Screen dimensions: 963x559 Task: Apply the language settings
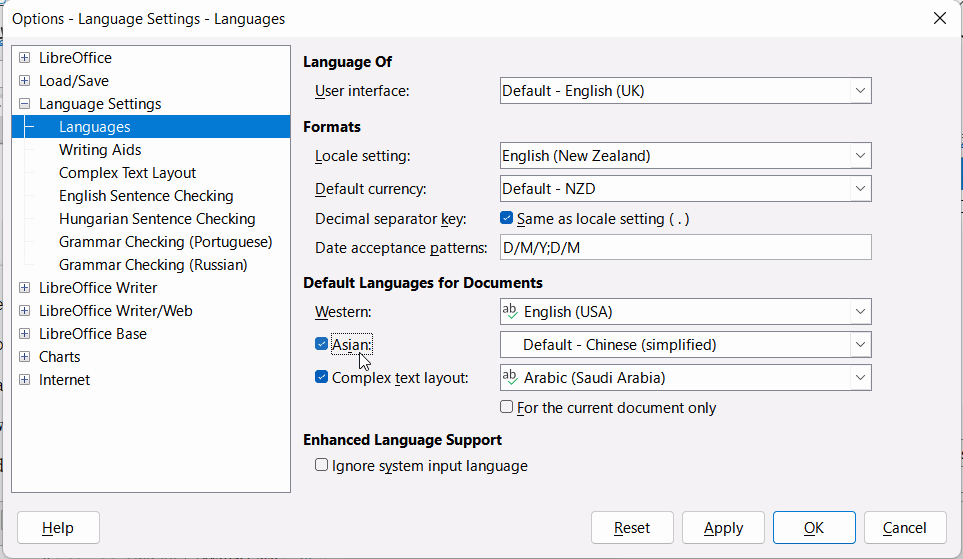click(723, 528)
